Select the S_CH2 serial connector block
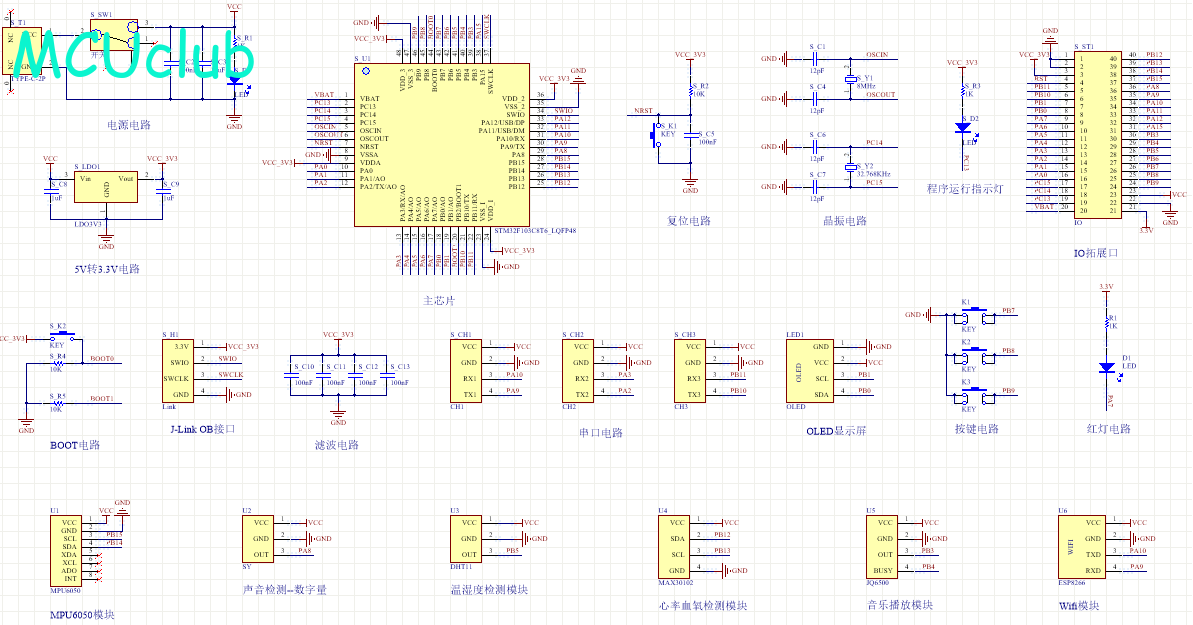This screenshot has height=625, width=1193. [578, 371]
